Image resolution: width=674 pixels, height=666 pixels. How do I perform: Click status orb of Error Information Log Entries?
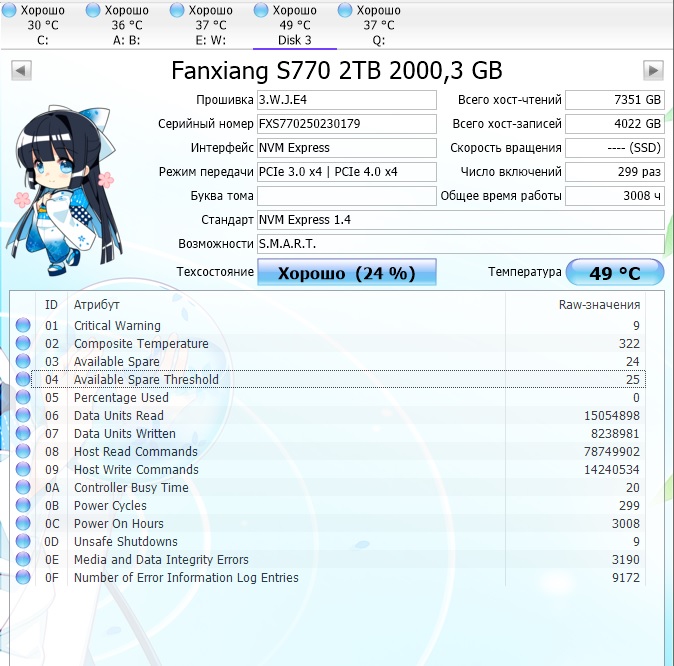pos(23,577)
